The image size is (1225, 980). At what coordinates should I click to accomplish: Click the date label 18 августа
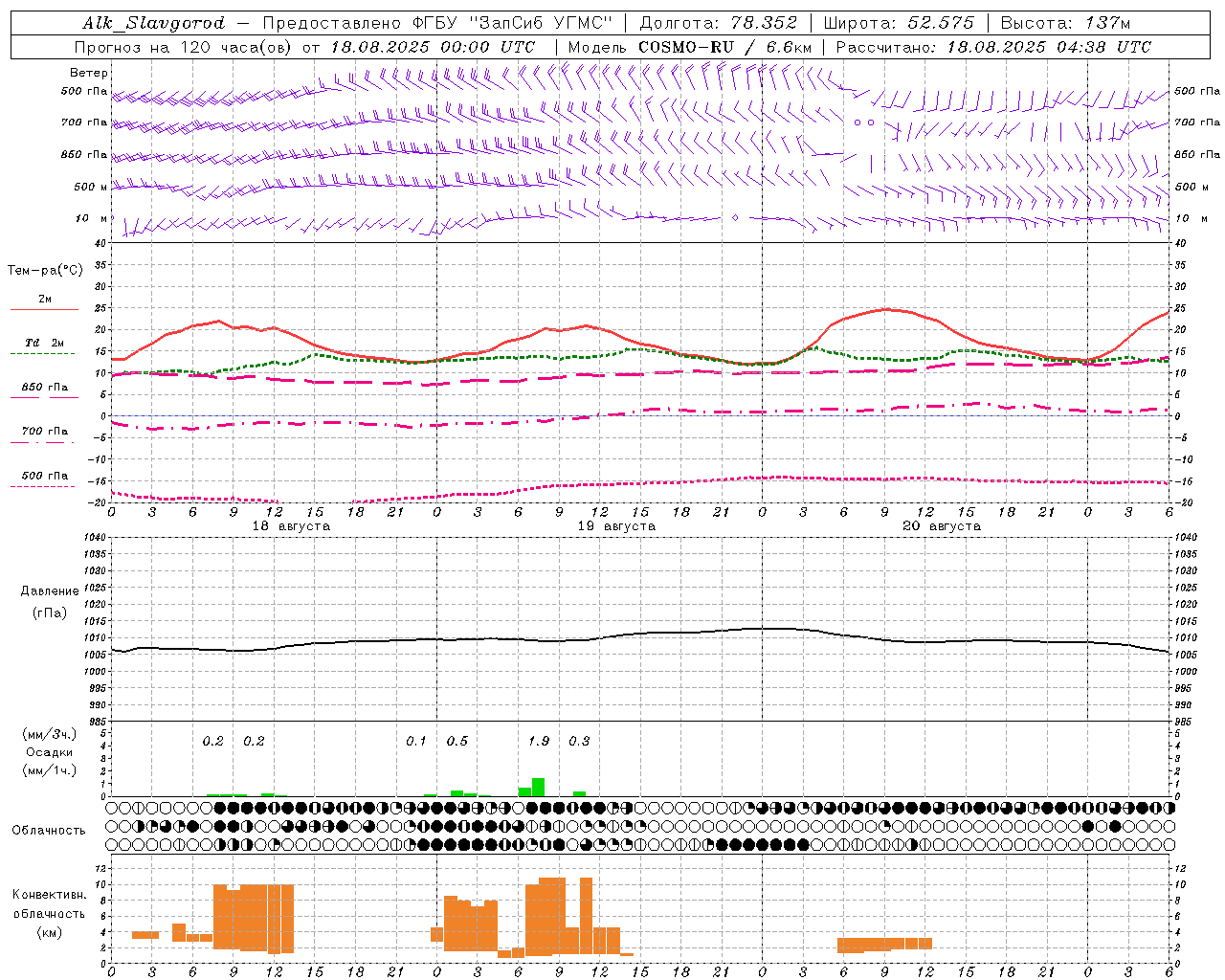click(291, 526)
